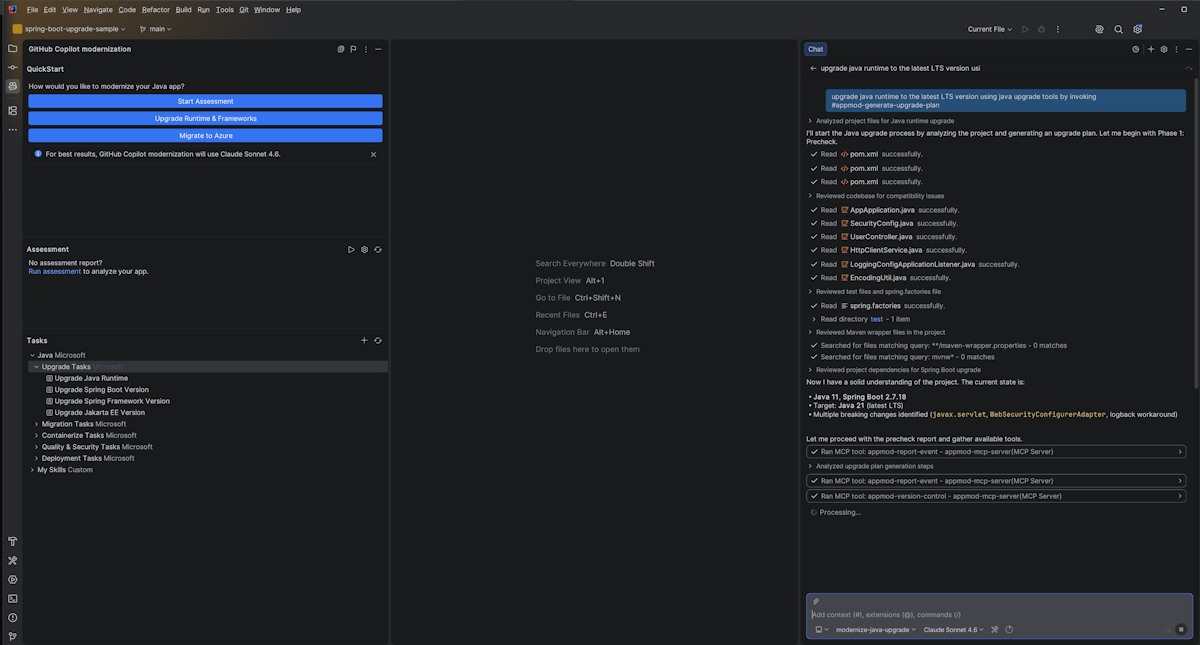The width and height of the screenshot is (1200, 645).
Task: Open the main branch dropdown
Action: [156, 29]
